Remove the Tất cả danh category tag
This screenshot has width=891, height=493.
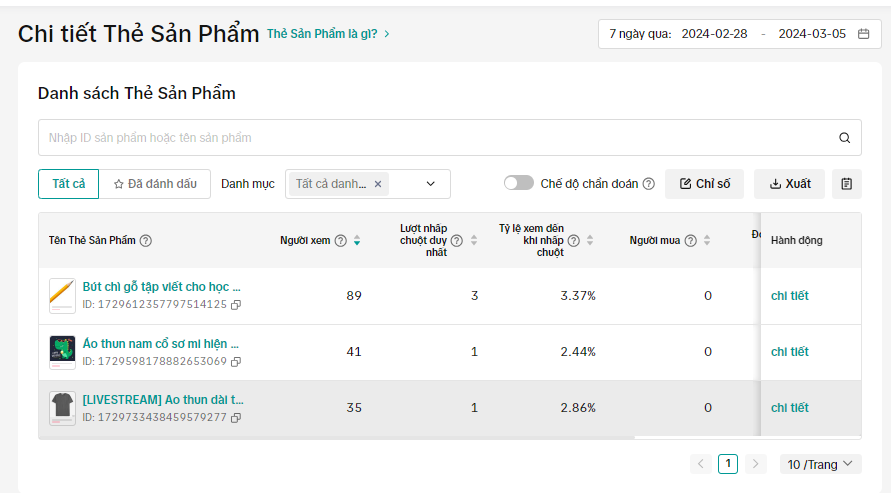[378, 184]
